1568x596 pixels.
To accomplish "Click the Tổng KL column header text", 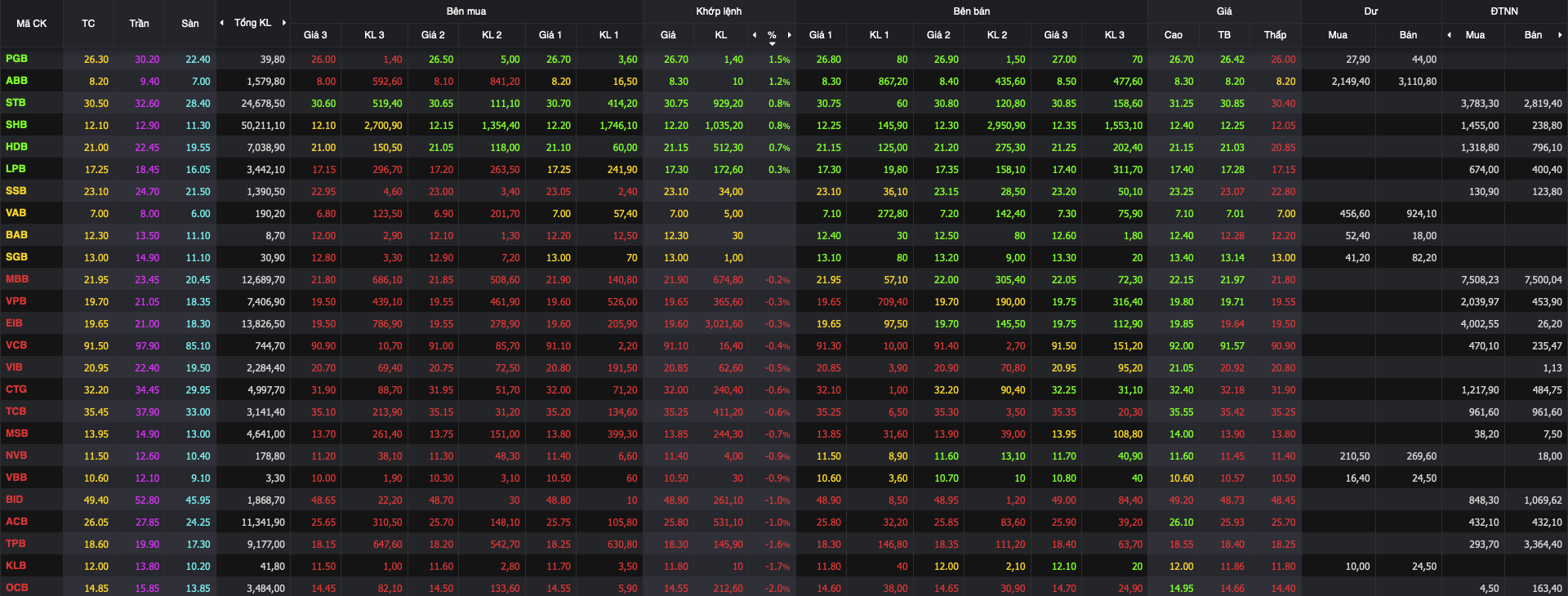I will pyautogui.click(x=252, y=23).
